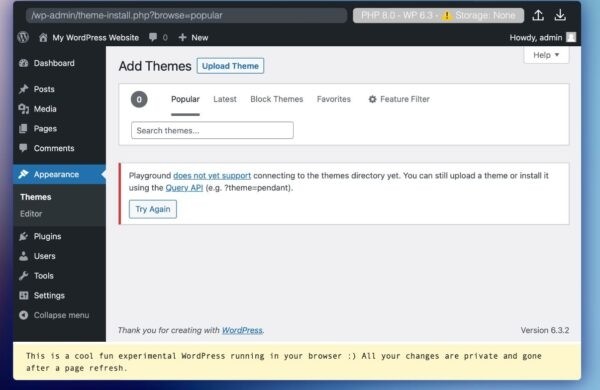
Task: Click the home icon for My WordPress Website
Action: click(43, 38)
